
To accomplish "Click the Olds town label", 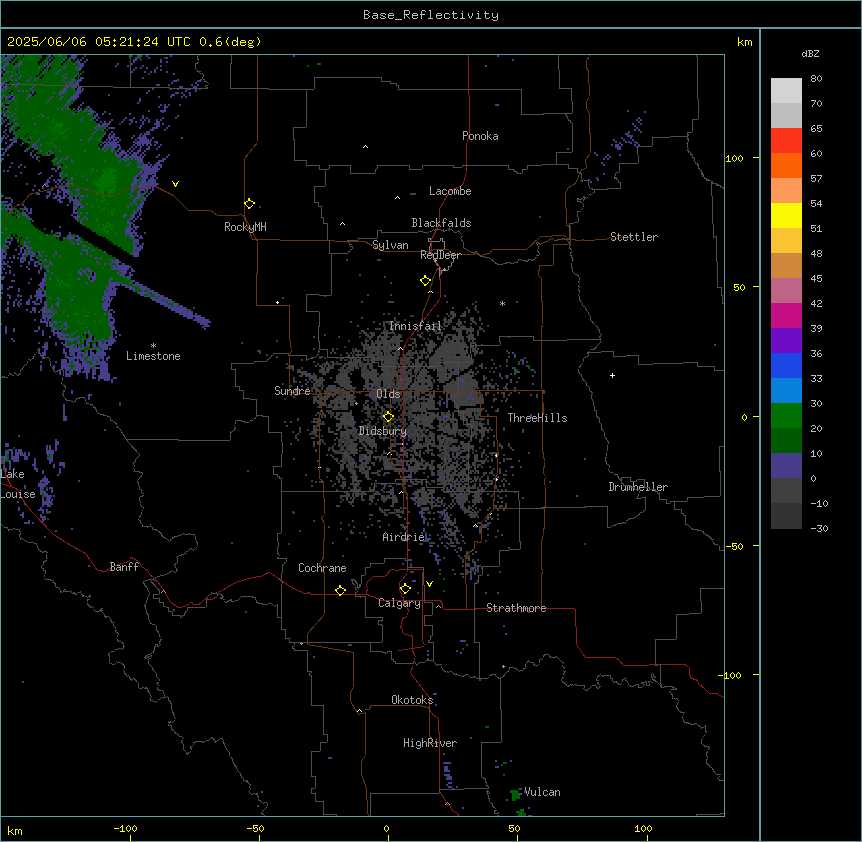I will point(388,394).
